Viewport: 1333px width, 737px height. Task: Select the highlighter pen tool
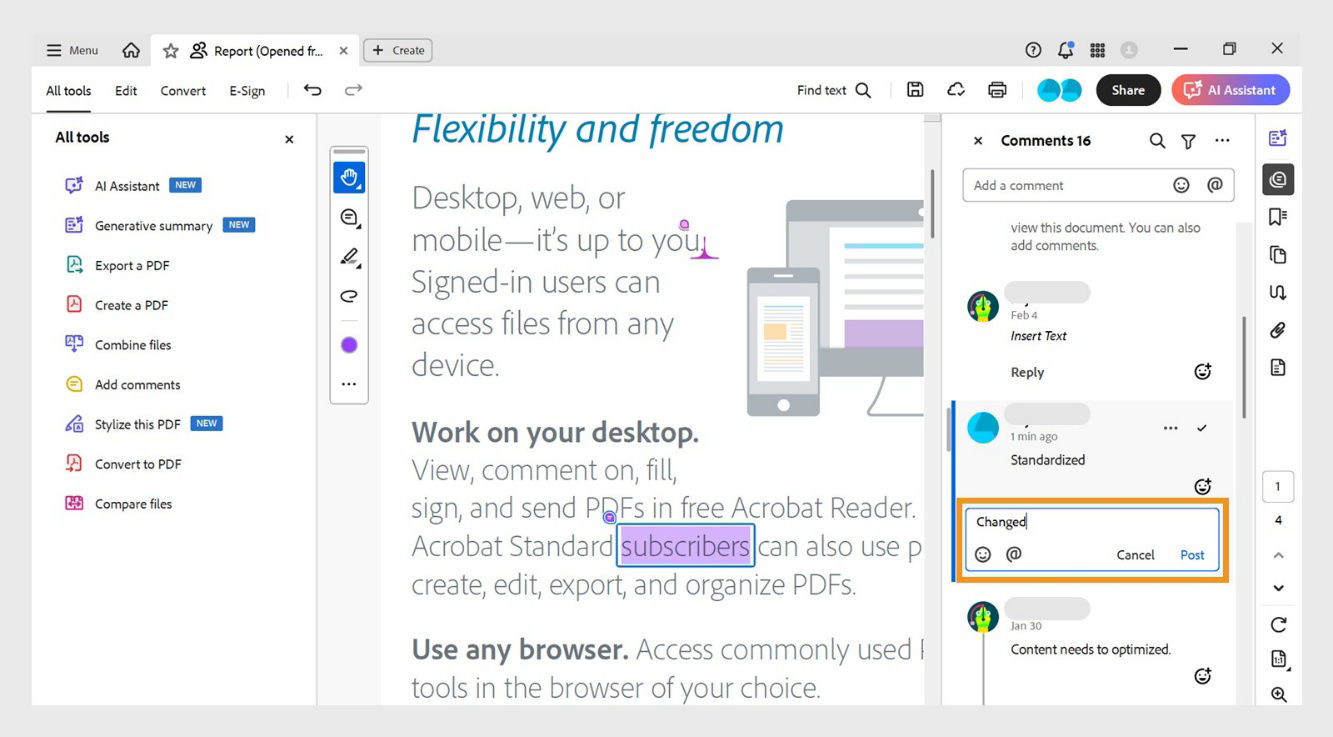(349, 258)
